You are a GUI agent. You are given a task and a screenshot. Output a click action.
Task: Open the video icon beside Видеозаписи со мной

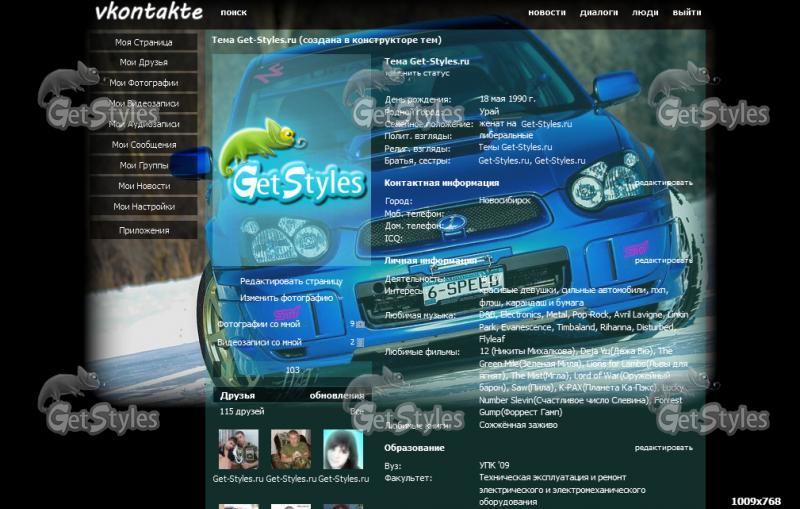pos(360,343)
